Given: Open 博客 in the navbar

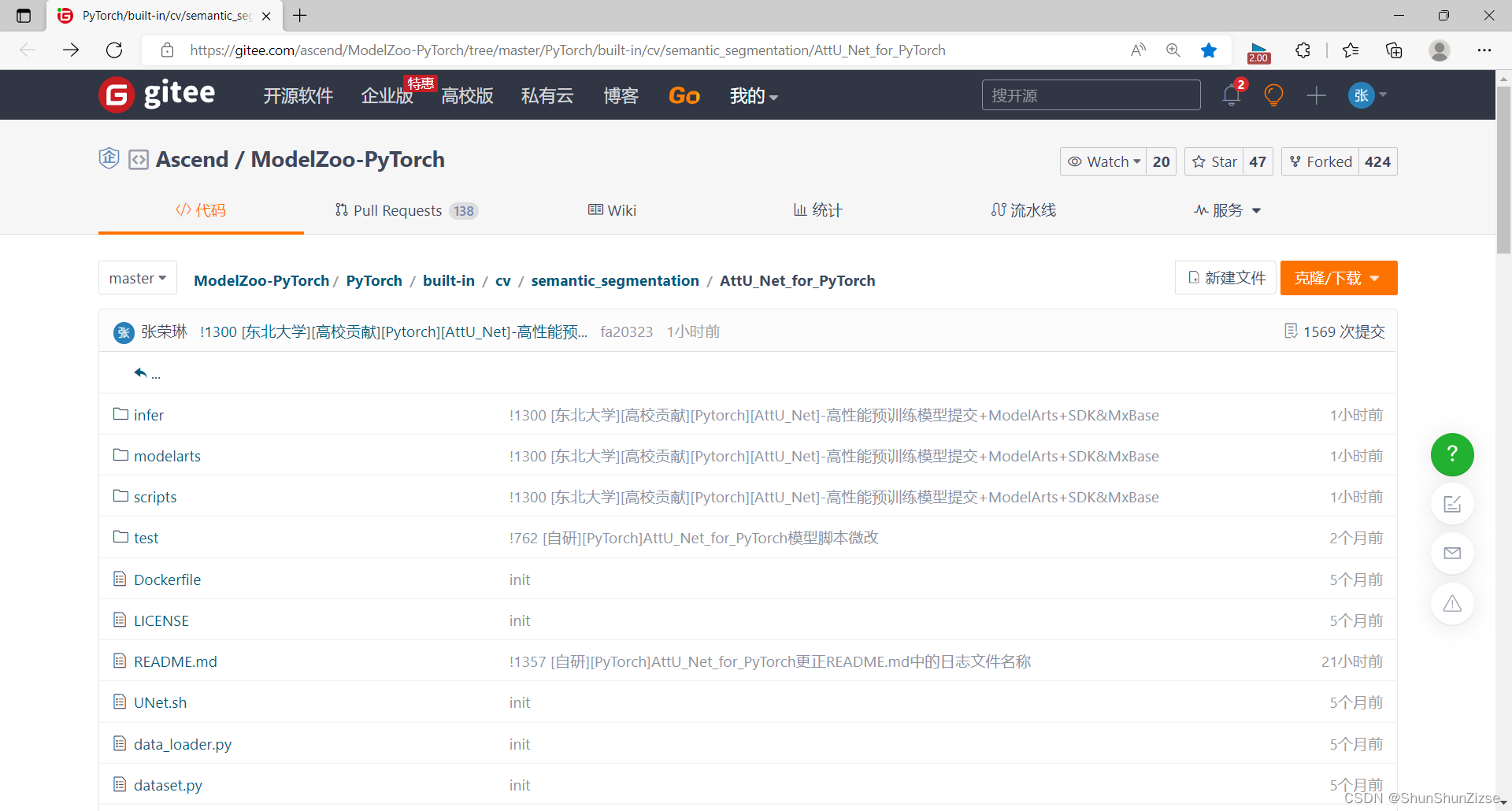Looking at the screenshot, I should click(x=621, y=96).
